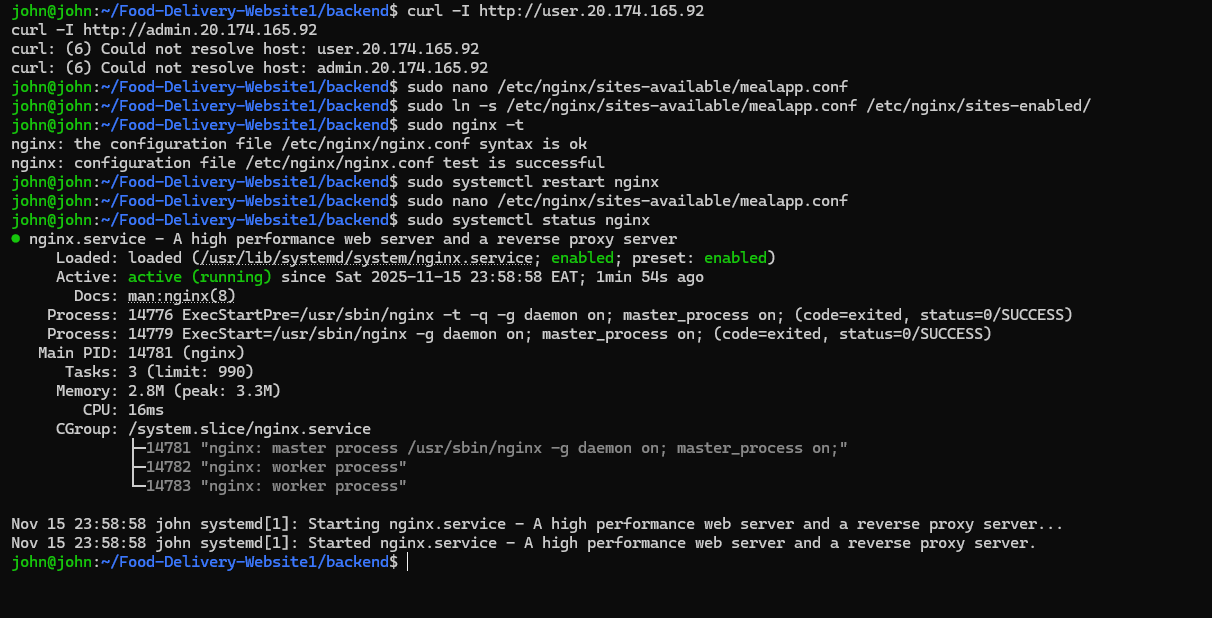Place the cursor at the final shell prompt
1212x618 pixels.
tap(407, 561)
